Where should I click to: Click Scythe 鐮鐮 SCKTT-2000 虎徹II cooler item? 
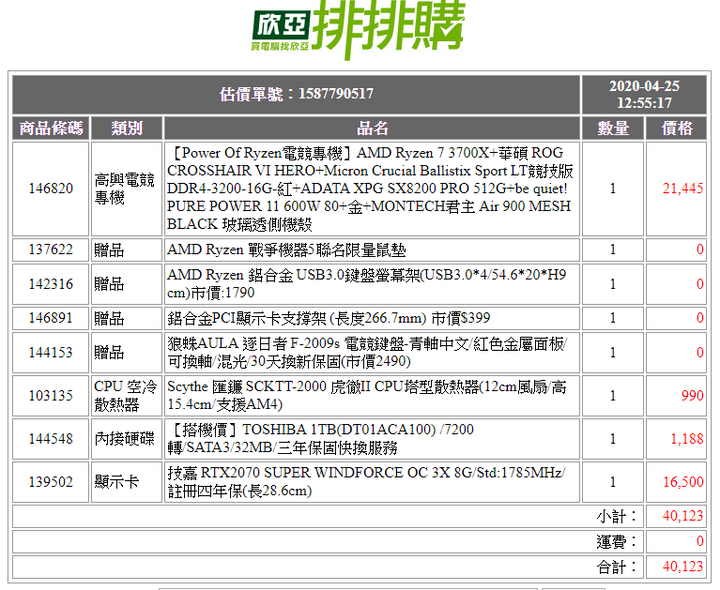coord(372,396)
